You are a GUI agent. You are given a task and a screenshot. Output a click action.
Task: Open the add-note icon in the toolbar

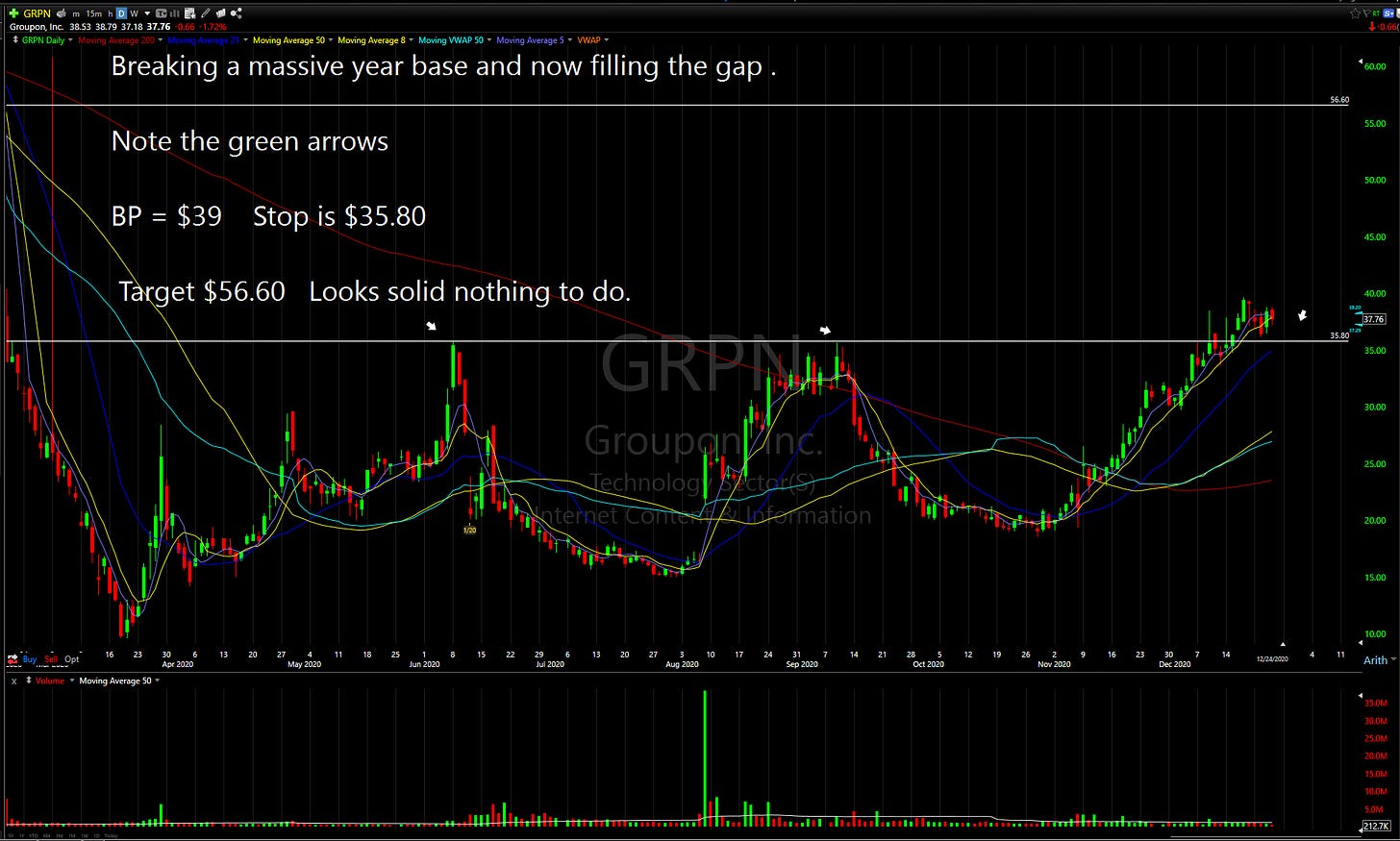click(x=190, y=13)
